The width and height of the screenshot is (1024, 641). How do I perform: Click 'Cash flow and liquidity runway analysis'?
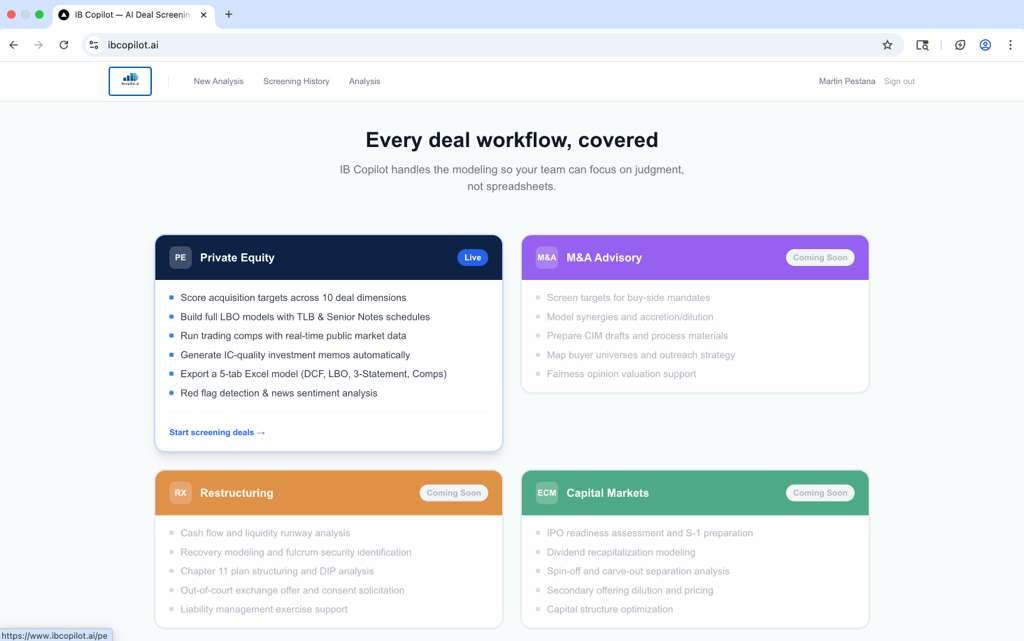265,533
